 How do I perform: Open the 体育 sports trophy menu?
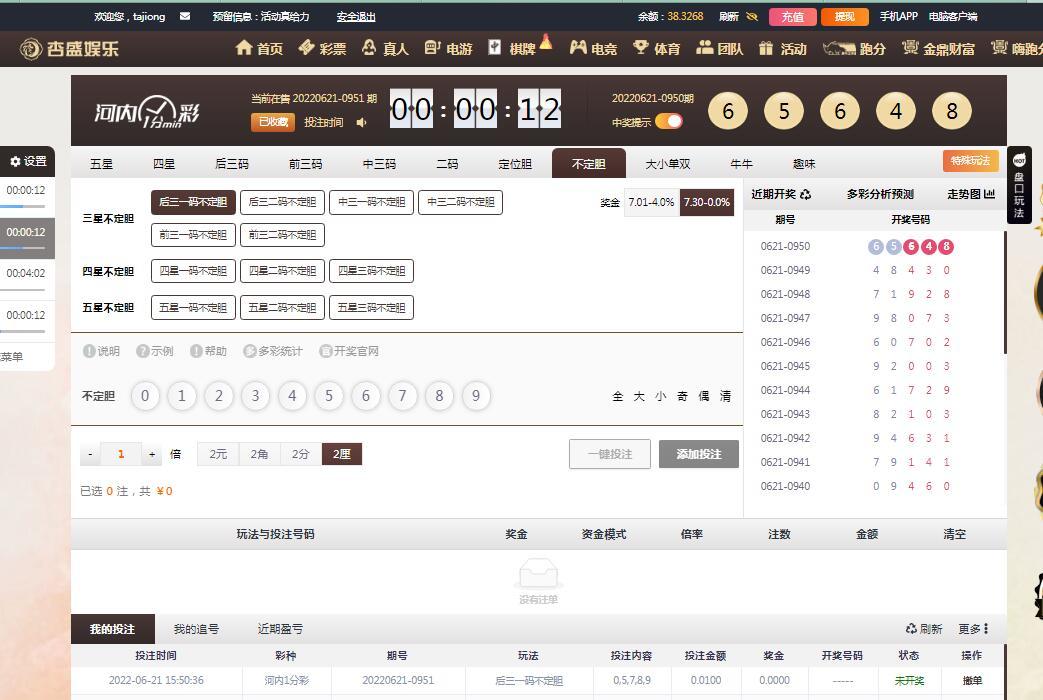[x=657, y=48]
